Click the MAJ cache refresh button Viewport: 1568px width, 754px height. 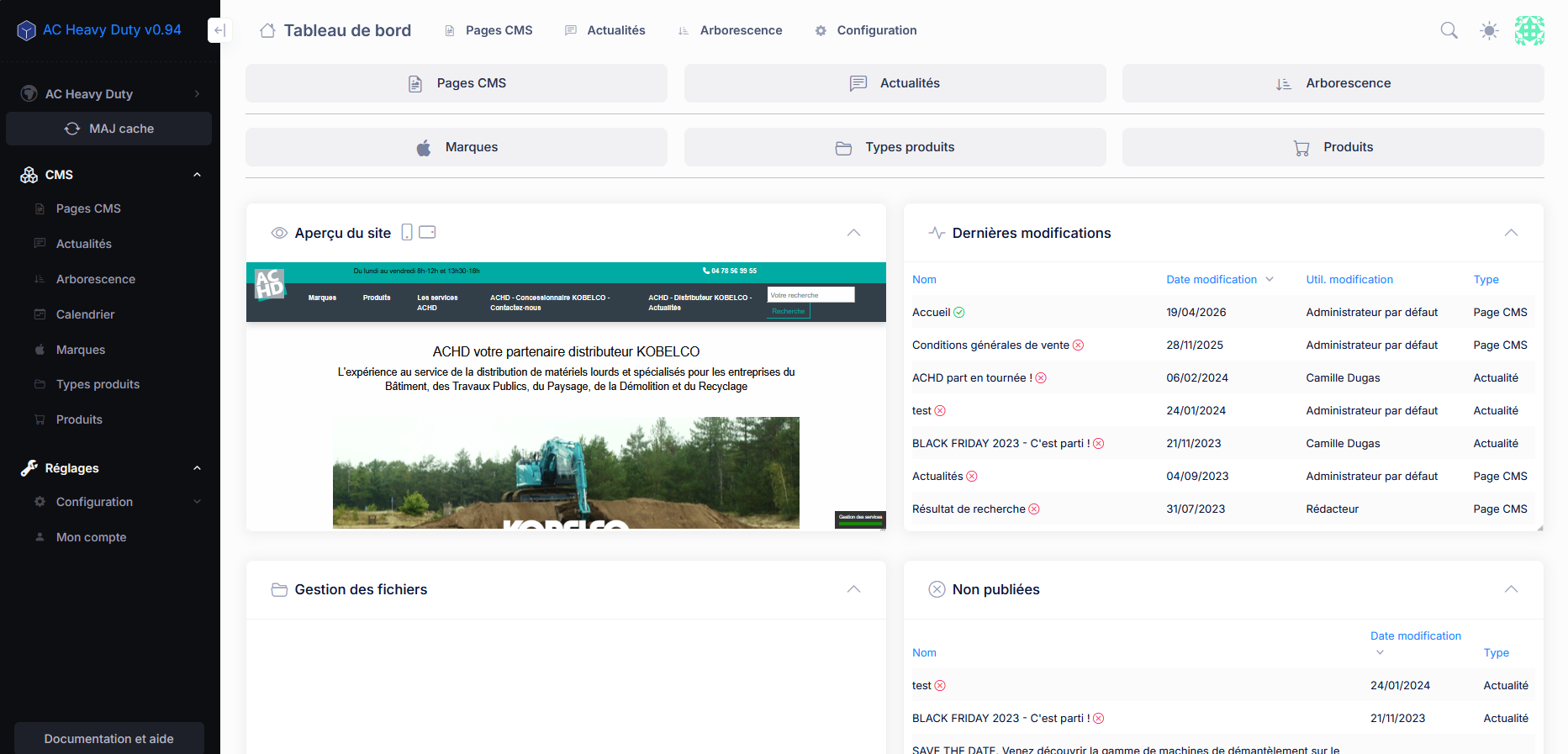point(109,129)
